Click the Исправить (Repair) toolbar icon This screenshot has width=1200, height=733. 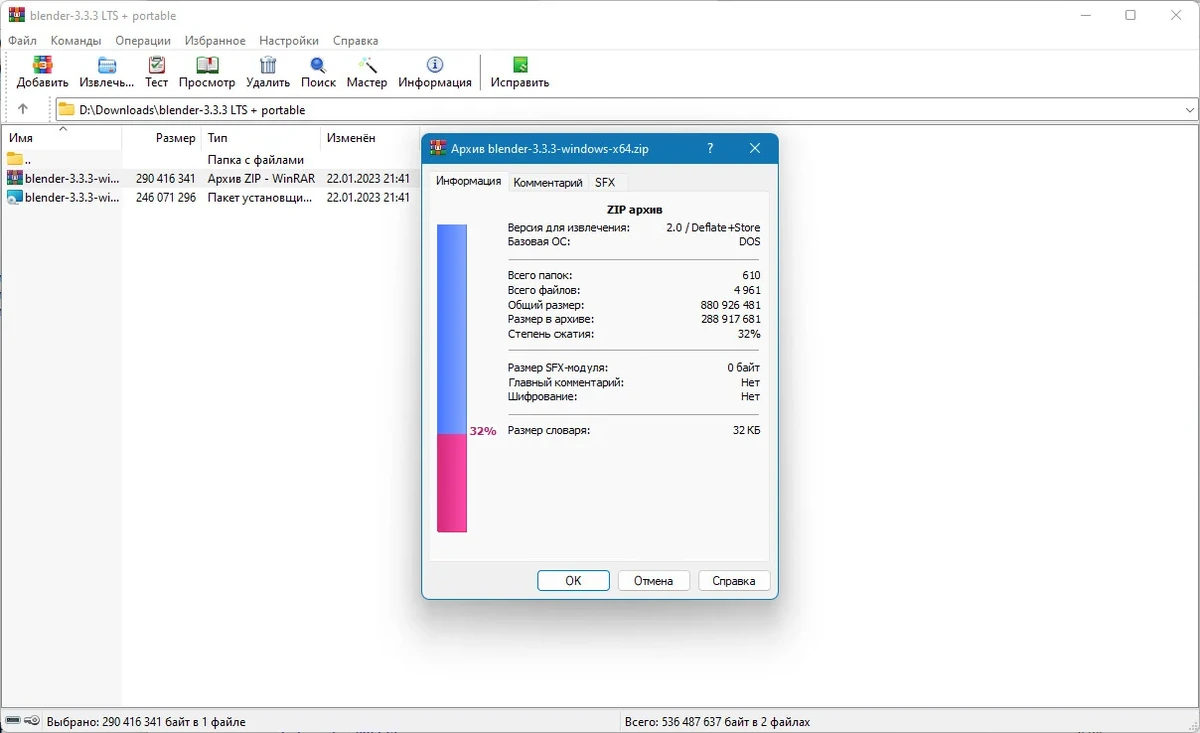(520, 66)
